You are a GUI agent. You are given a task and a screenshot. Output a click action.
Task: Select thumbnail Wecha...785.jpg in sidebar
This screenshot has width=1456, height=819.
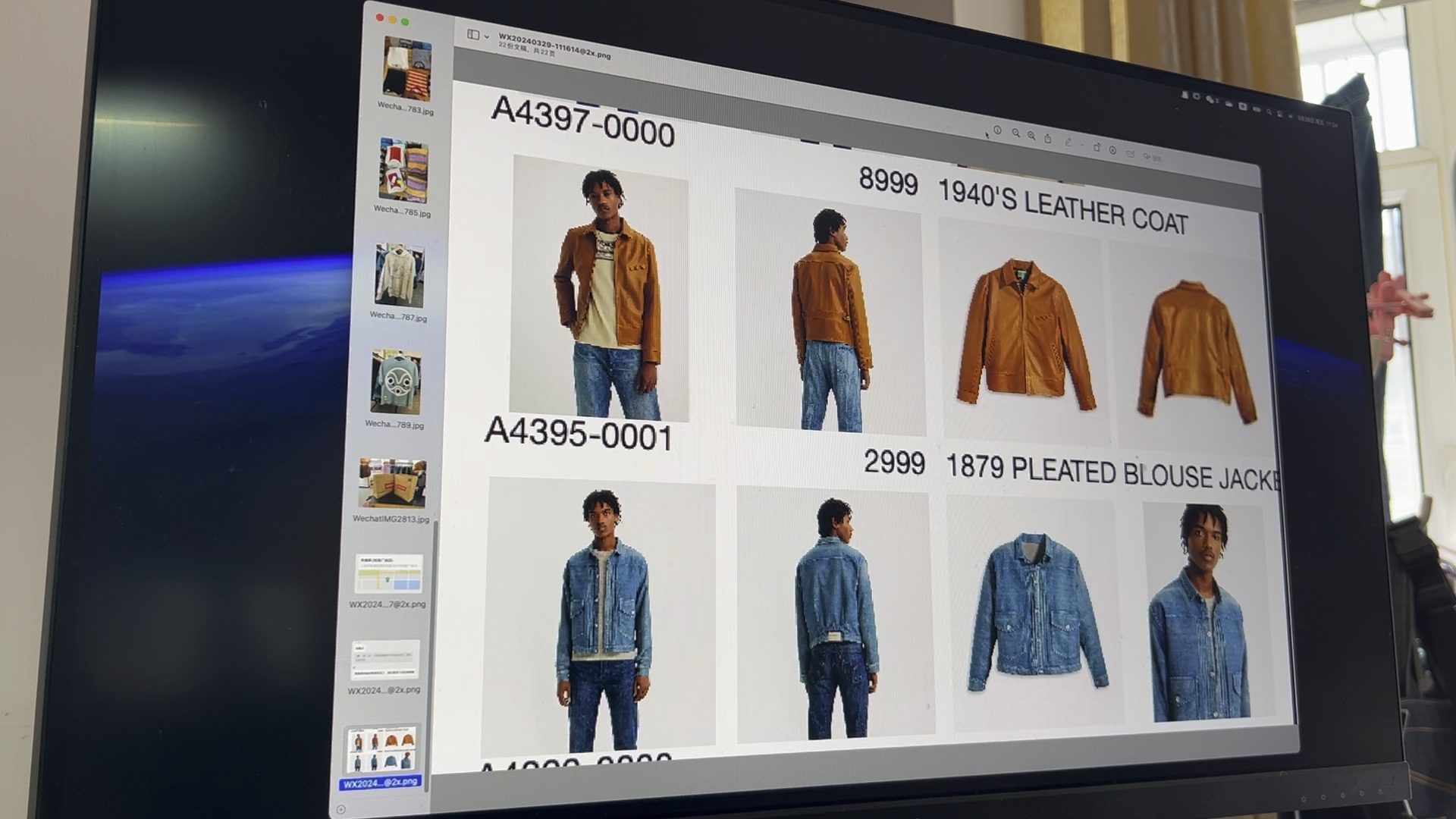click(403, 170)
